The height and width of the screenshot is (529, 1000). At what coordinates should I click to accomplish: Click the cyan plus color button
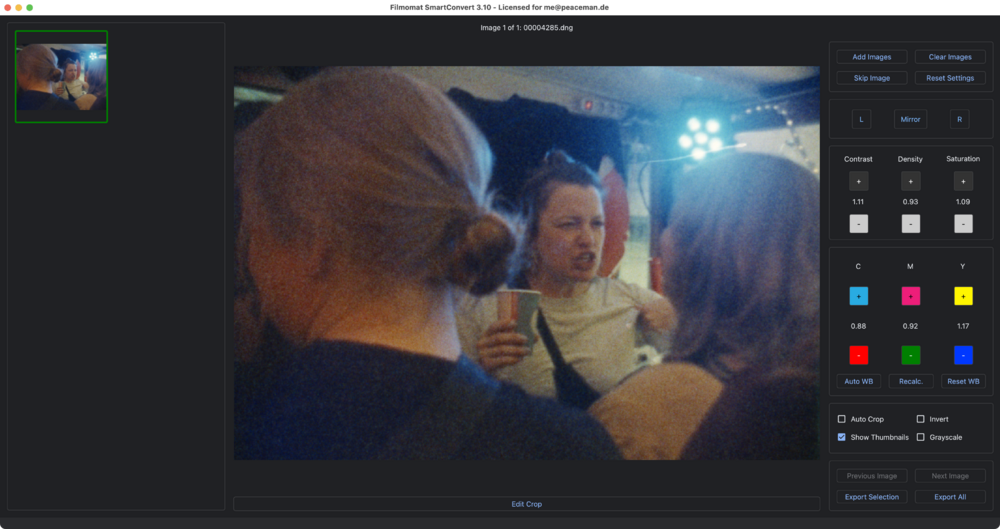(x=859, y=297)
